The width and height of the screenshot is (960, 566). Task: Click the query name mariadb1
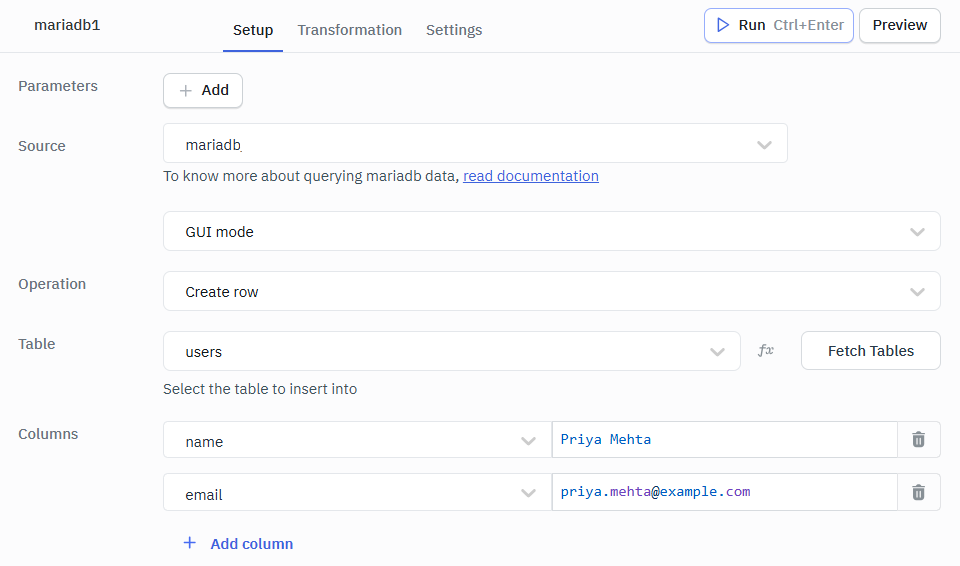click(67, 25)
